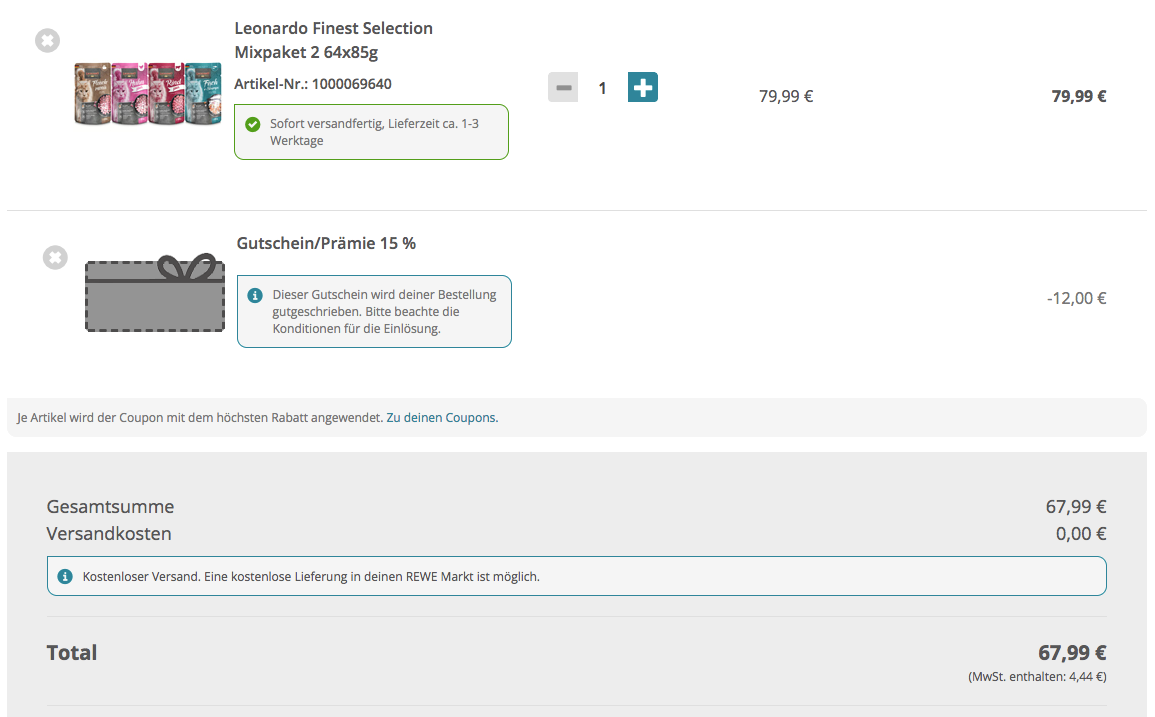Screen dimensions: 1155x717
Task: Click the Gesamtsumme label
Action: click(110, 507)
